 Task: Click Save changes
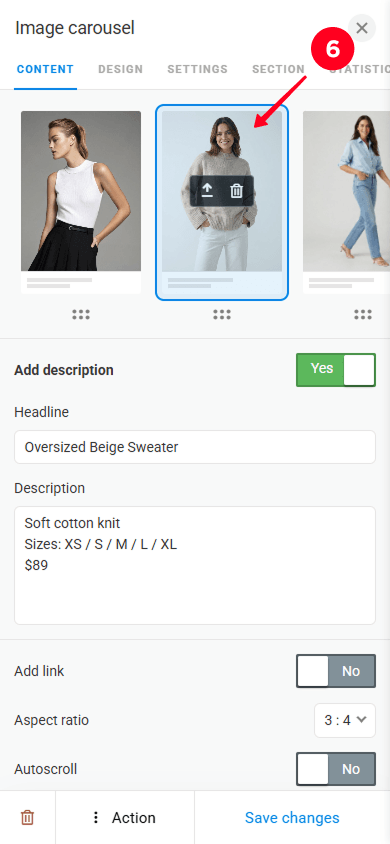pyautogui.click(x=292, y=818)
